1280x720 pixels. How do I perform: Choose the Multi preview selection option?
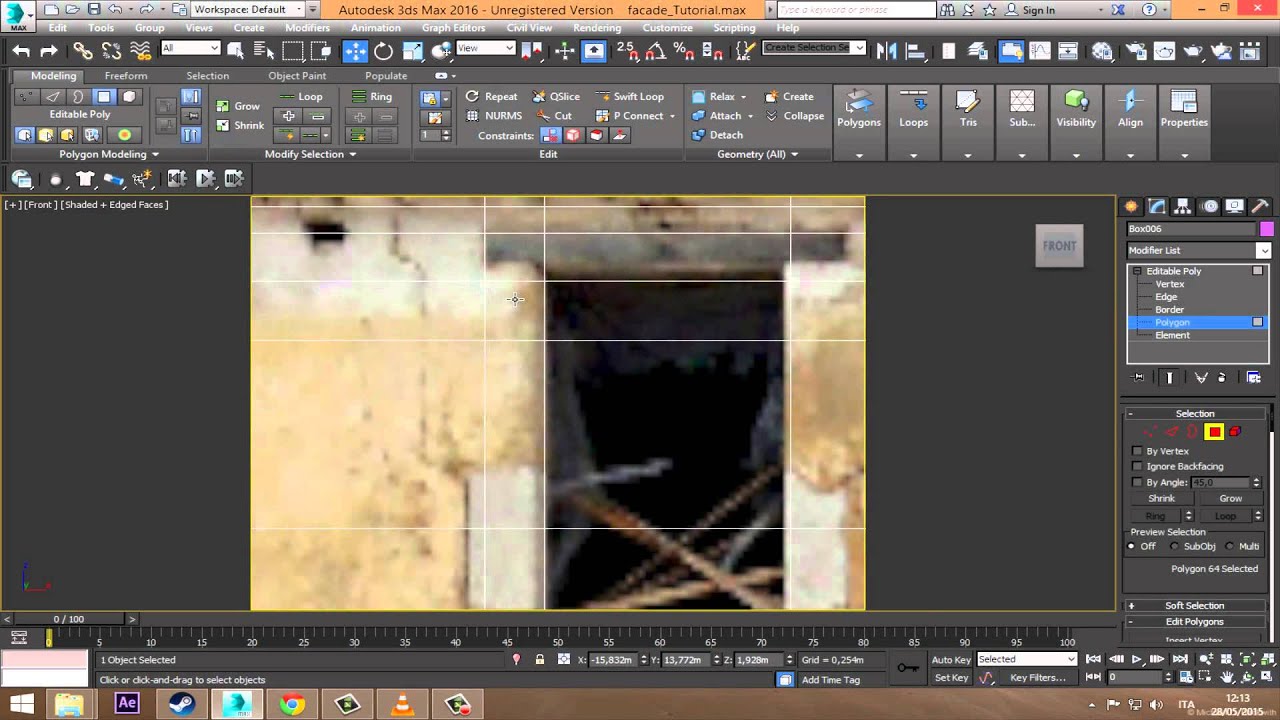(1230, 546)
